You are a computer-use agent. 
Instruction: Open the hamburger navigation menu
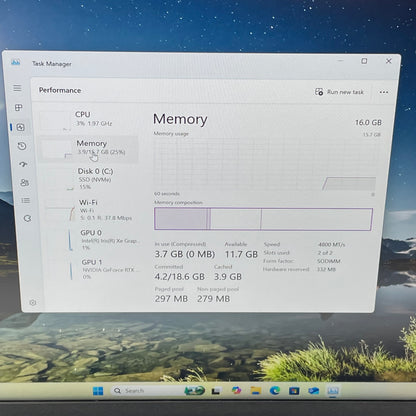point(17,88)
